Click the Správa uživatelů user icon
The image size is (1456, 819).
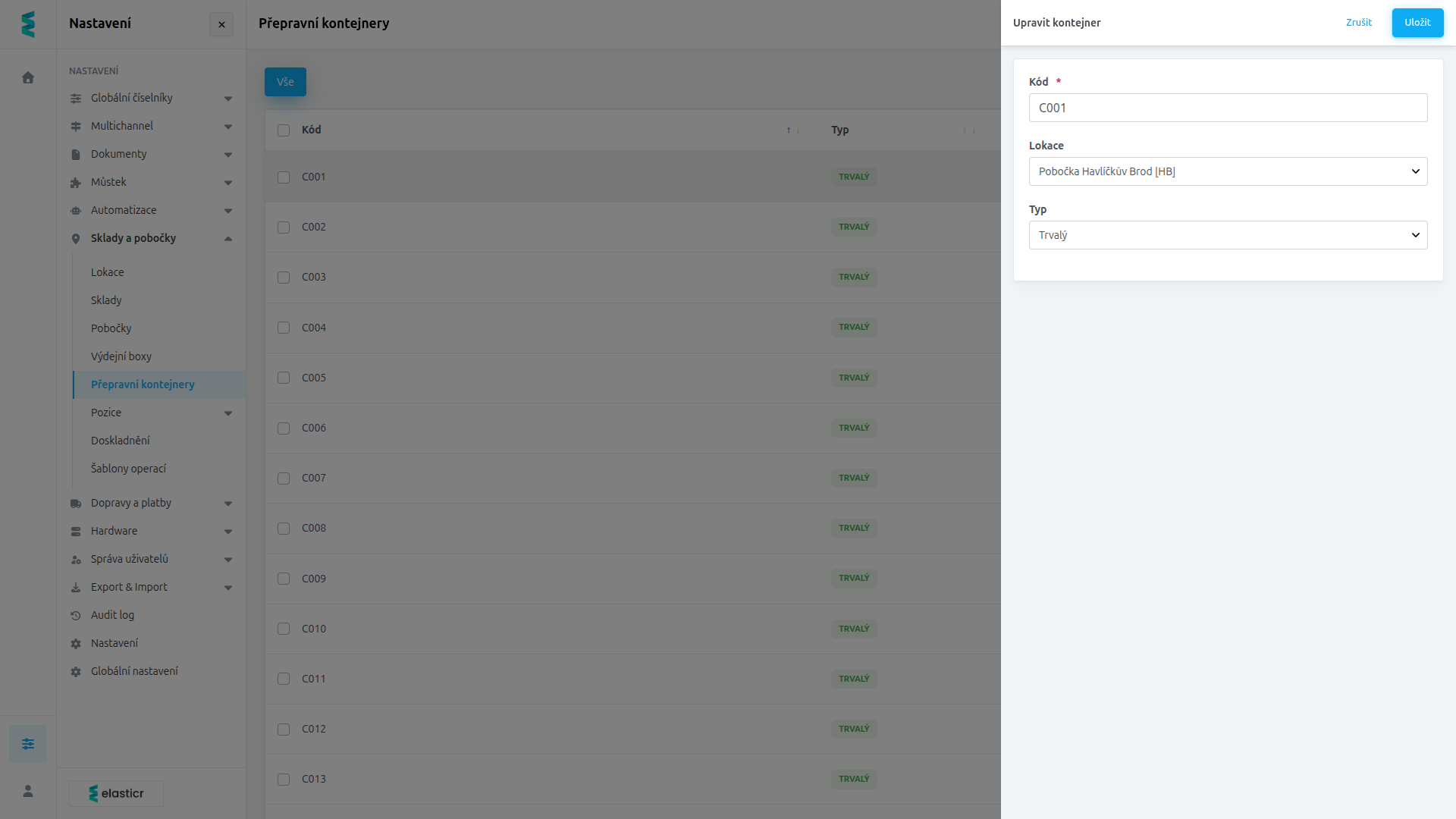76,560
